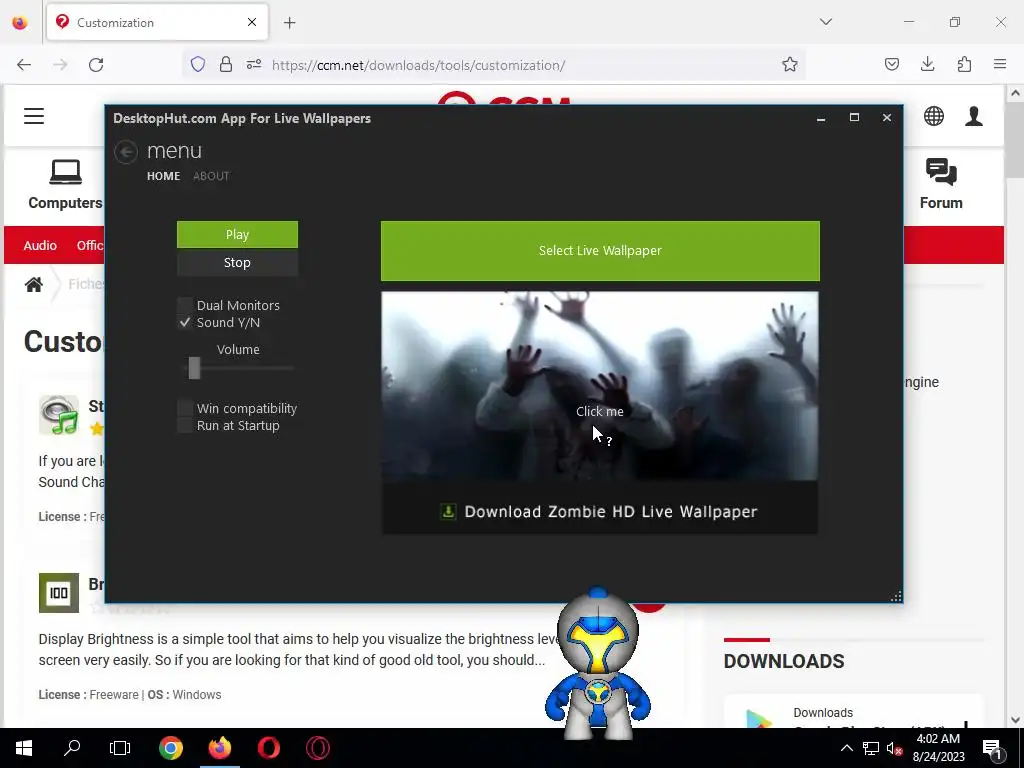The image size is (1024, 768).
Task: Enable the Win compatibility checkbox
Action: 185,408
